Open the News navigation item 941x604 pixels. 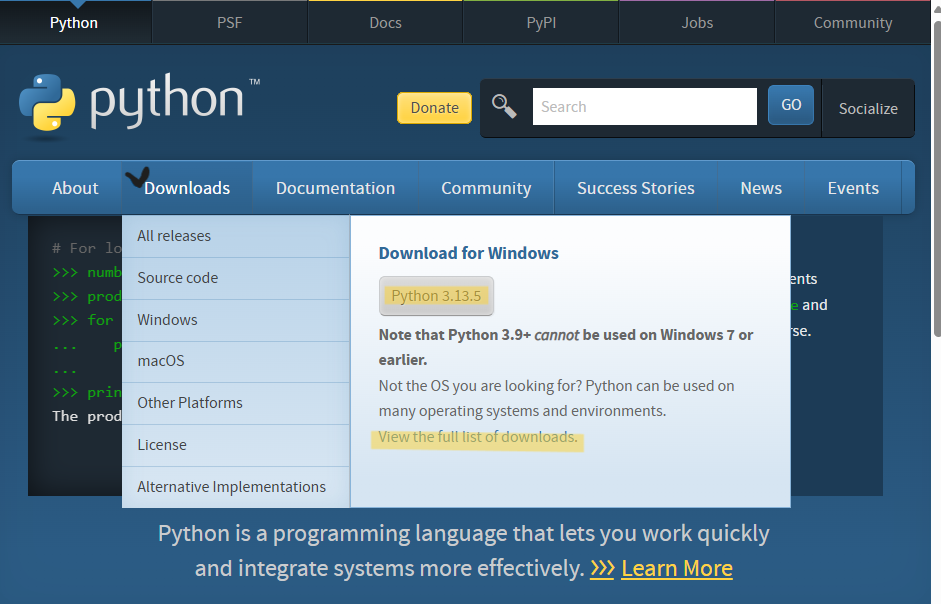tap(761, 188)
